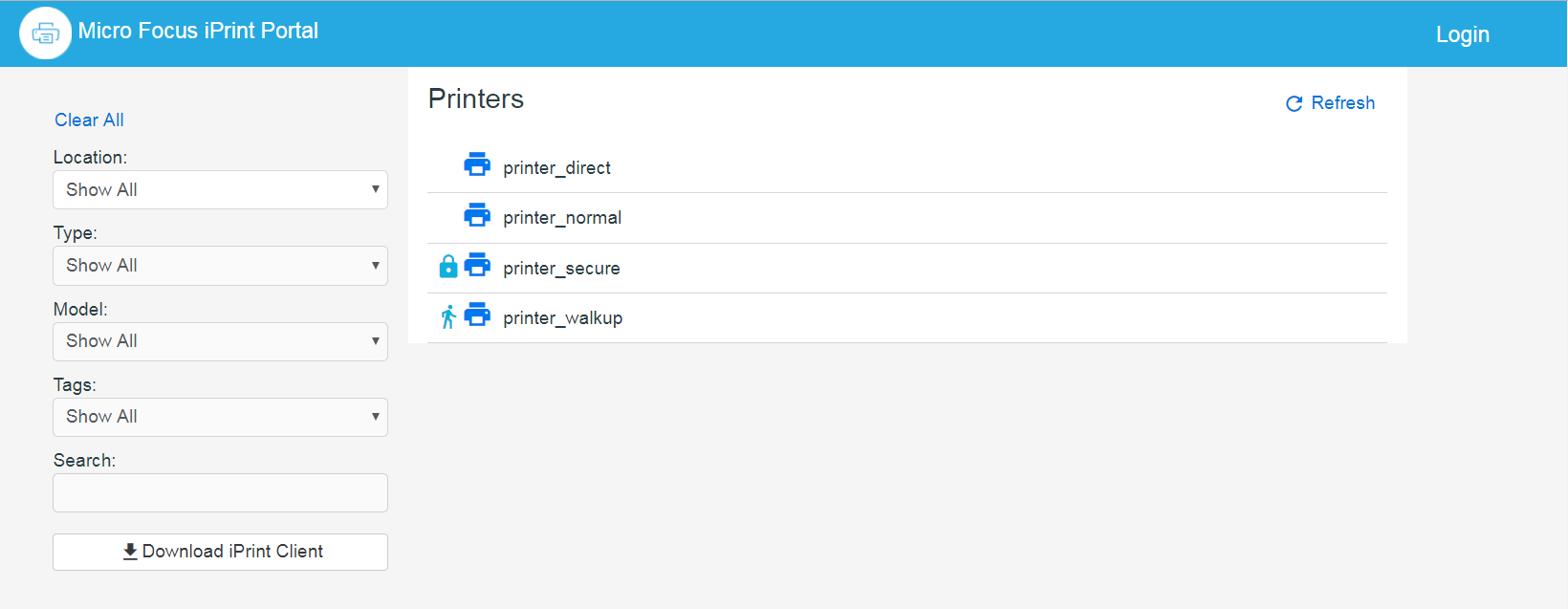Open the Location dropdown

tap(220, 189)
